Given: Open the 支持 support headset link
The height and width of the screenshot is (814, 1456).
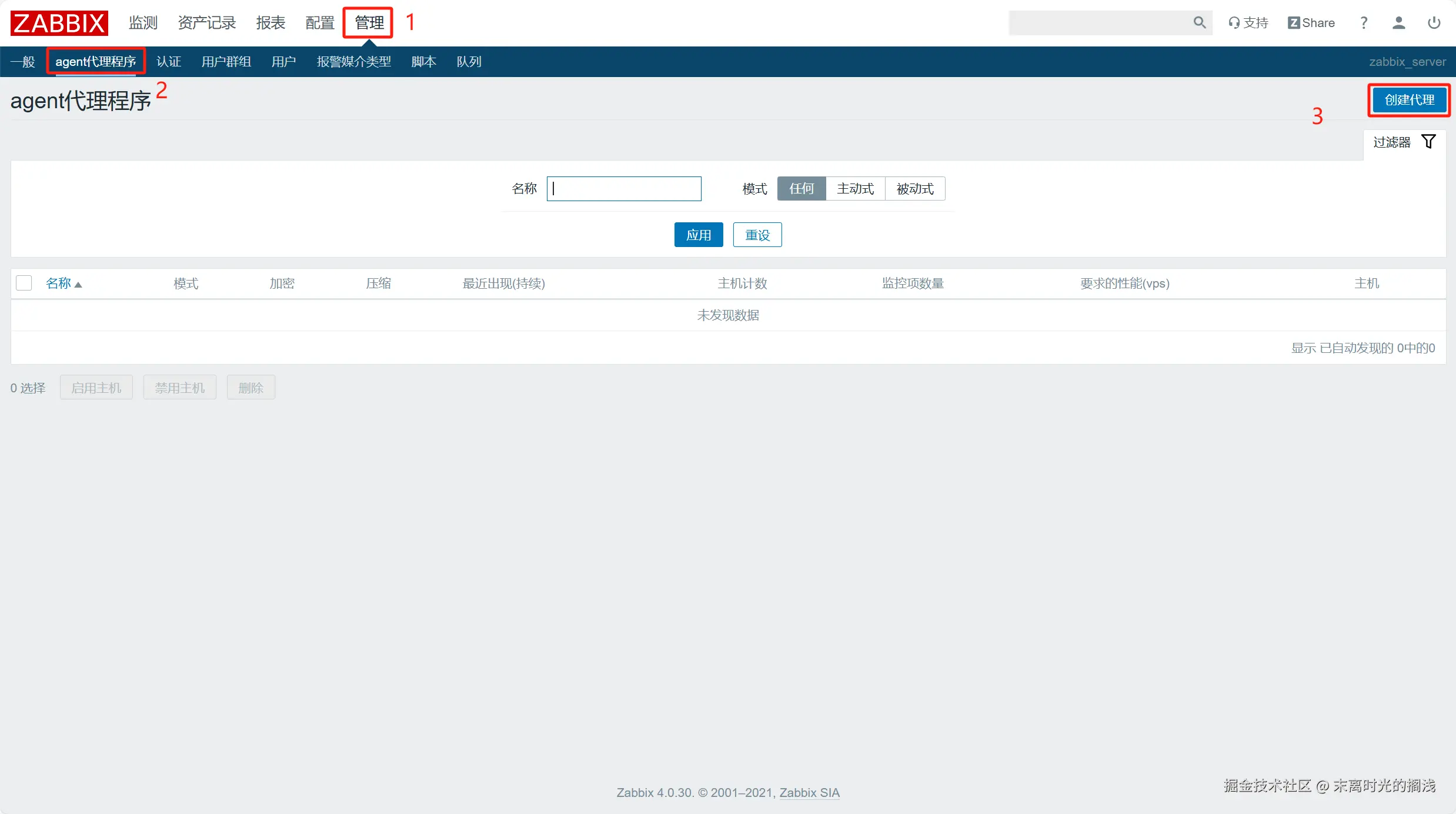Looking at the screenshot, I should click(x=1248, y=23).
